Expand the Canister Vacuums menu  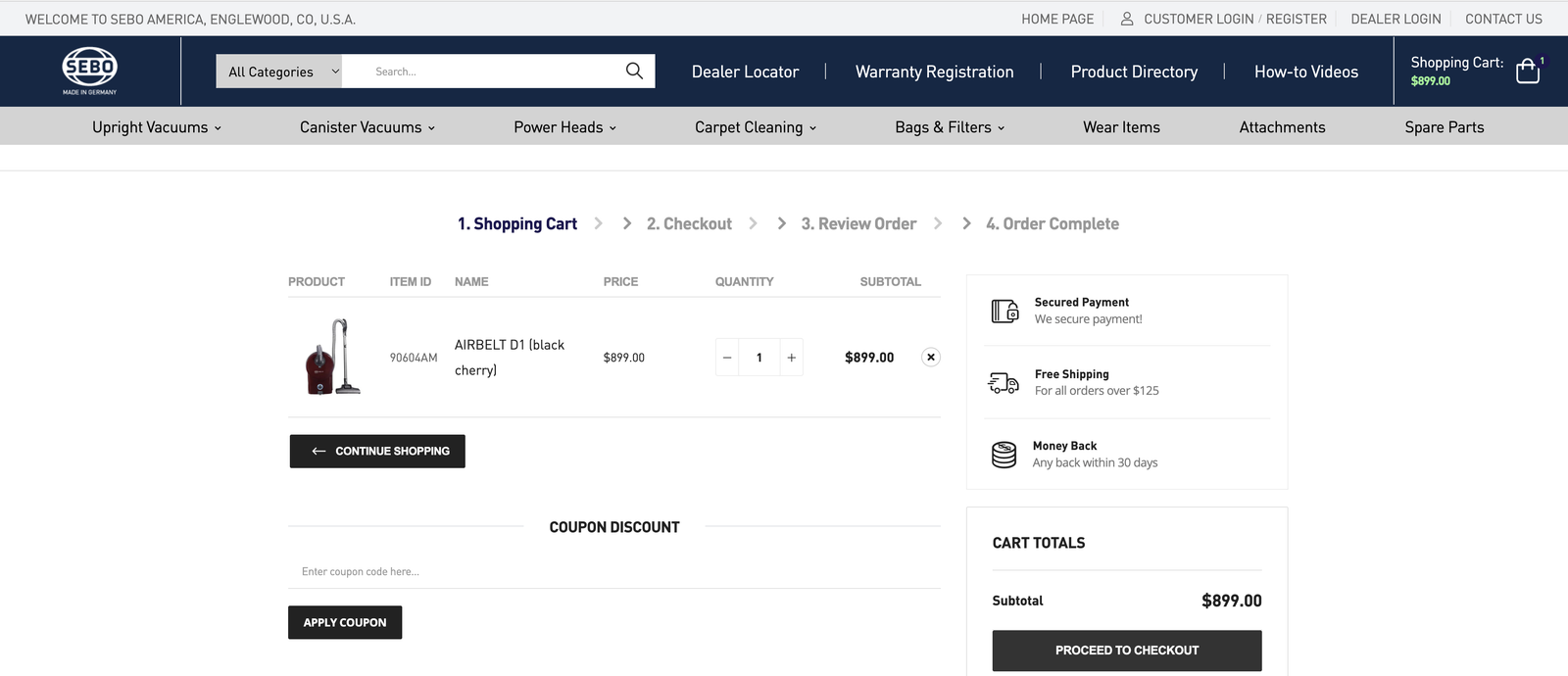(x=367, y=127)
